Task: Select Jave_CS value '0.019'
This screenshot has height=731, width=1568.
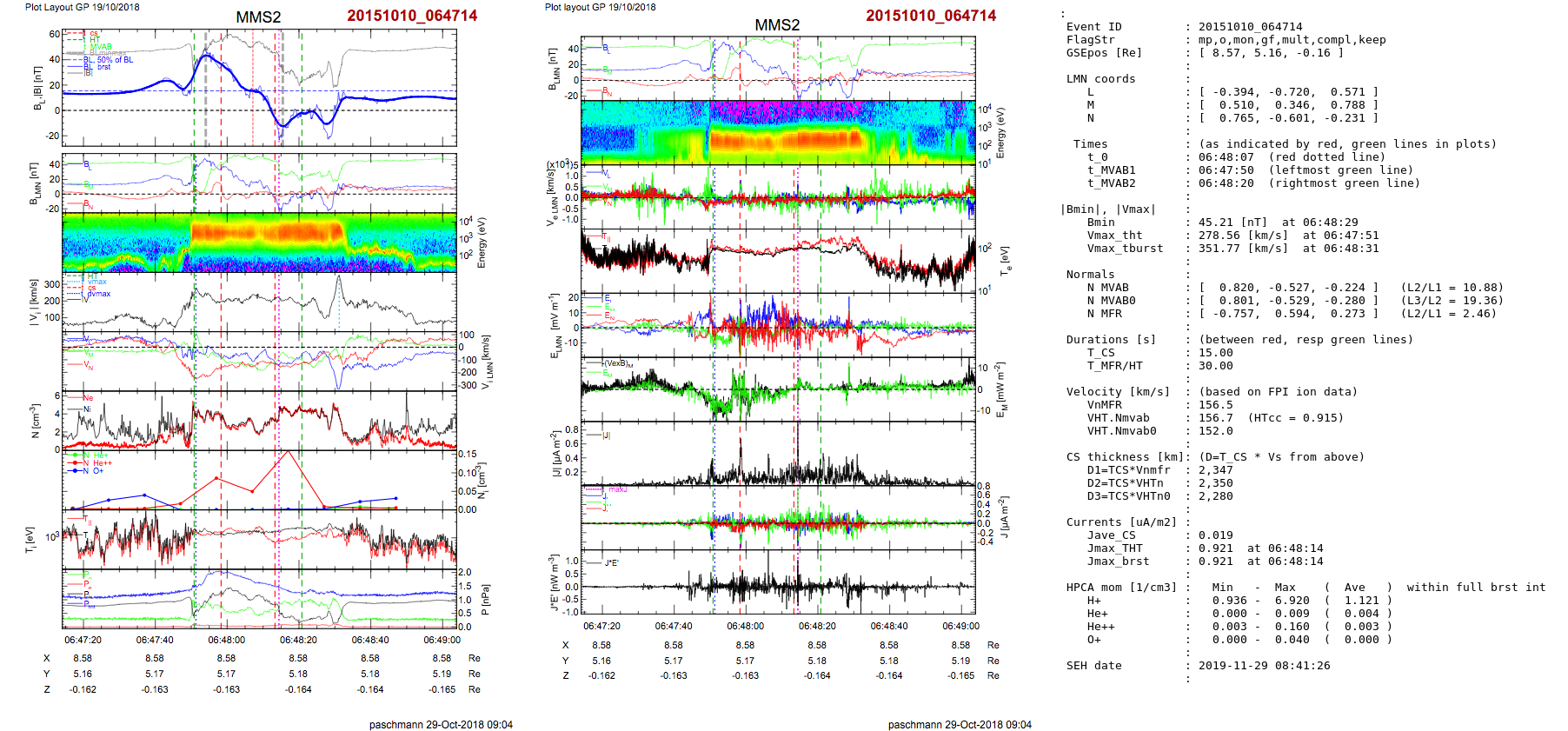Action: point(1215,535)
